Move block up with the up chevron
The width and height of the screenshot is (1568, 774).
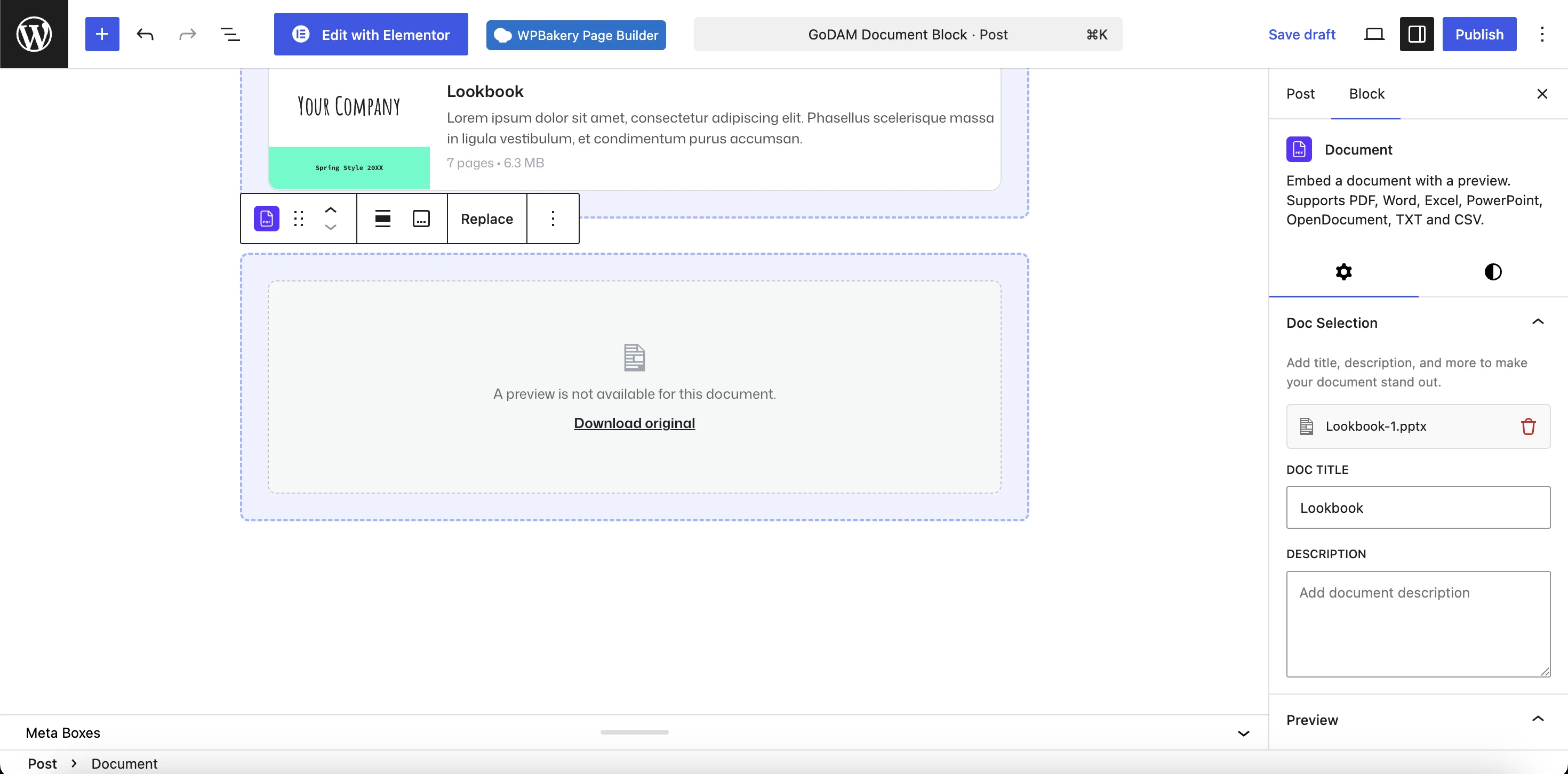331,210
